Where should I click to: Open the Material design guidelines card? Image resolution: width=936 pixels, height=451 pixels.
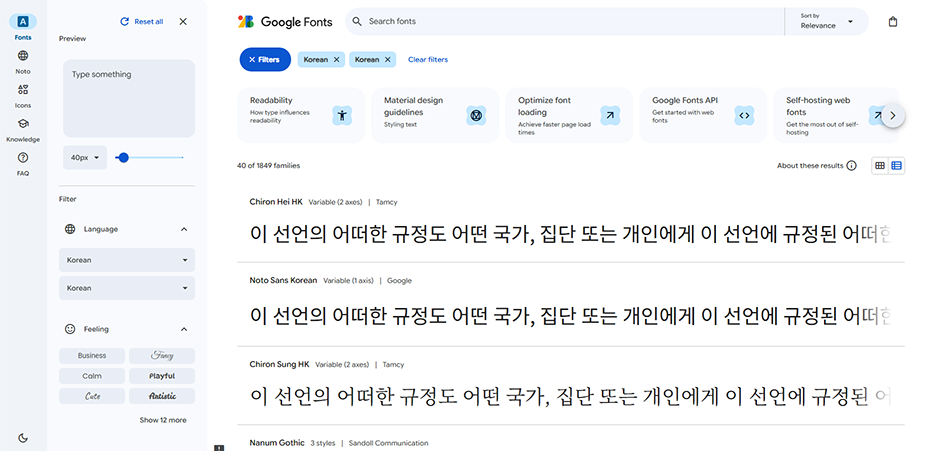click(x=435, y=115)
